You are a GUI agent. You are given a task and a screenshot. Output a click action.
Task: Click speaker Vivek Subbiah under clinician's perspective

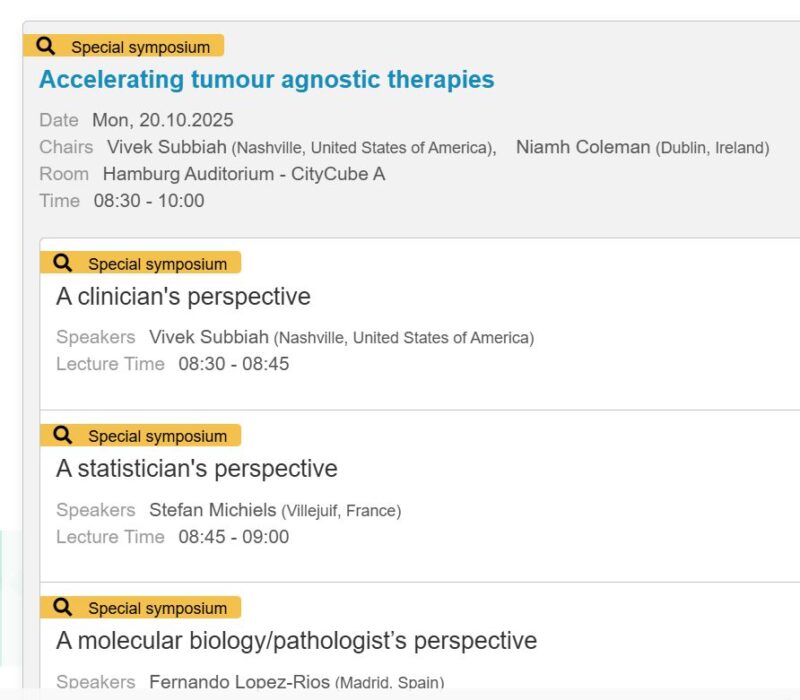[209, 337]
